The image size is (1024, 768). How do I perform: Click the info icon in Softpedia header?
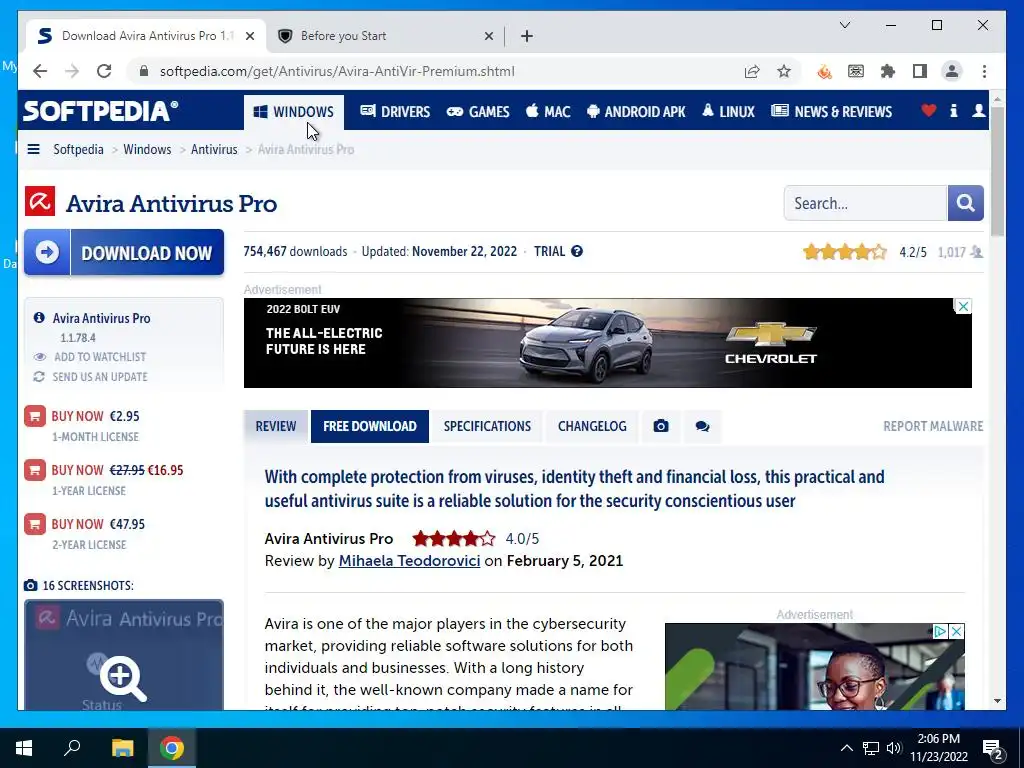[953, 110]
